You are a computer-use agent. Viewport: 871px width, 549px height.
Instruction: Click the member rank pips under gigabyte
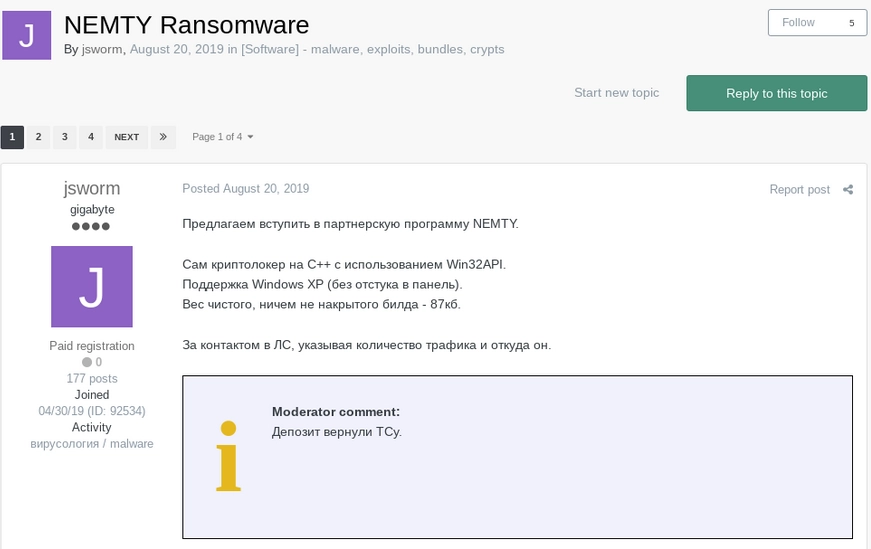pyautogui.click(x=91, y=227)
